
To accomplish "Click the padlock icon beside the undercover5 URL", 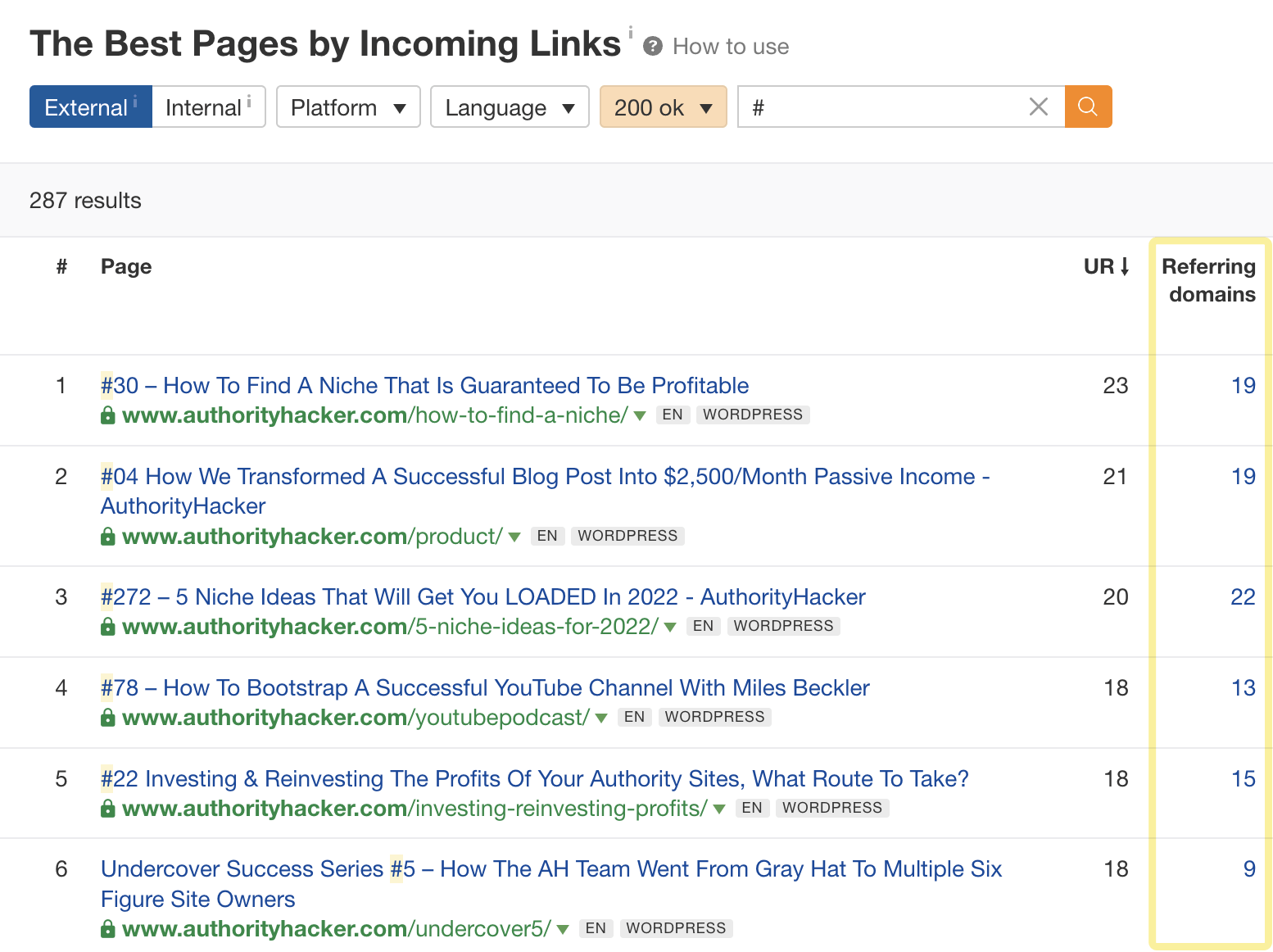I will [107, 929].
